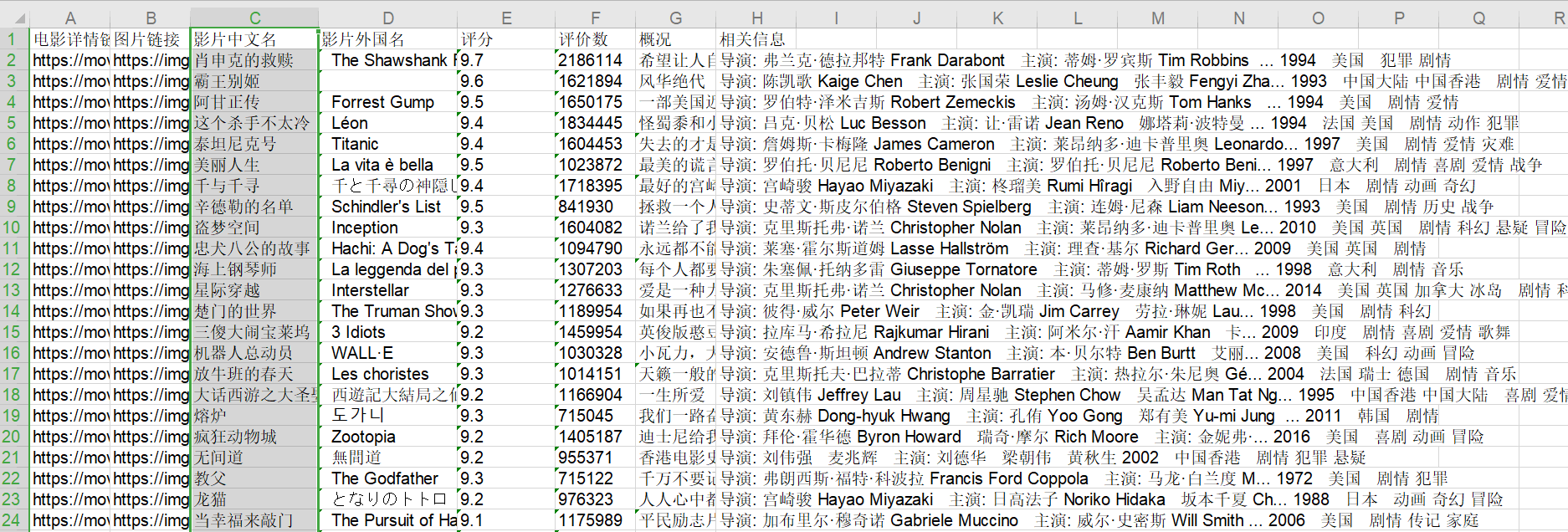Select column F header
The width and height of the screenshot is (1568, 532).
coord(595,18)
